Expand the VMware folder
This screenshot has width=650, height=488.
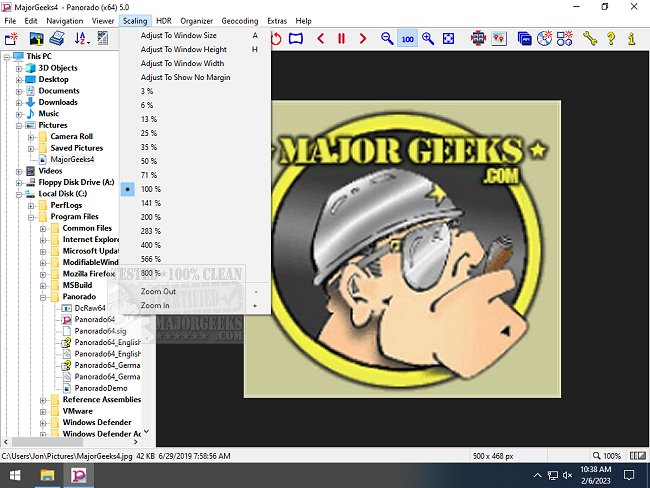(43, 412)
